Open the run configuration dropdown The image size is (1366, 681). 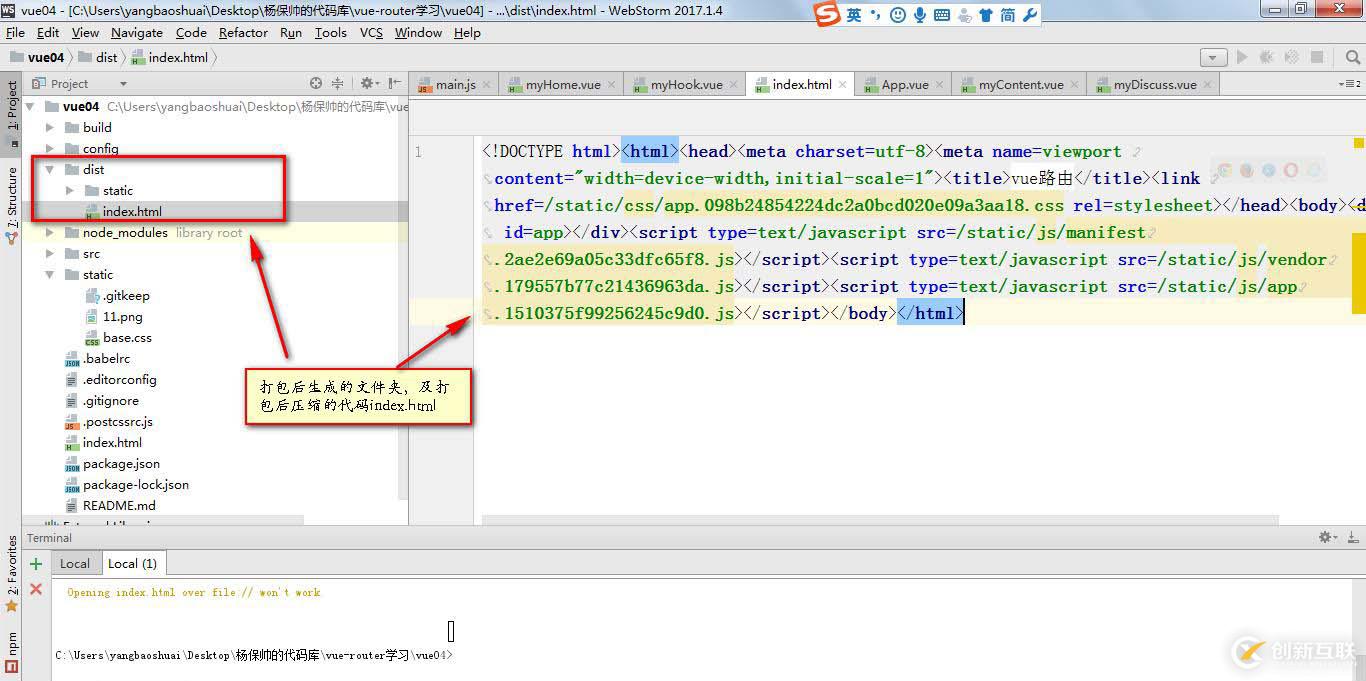pos(1213,58)
